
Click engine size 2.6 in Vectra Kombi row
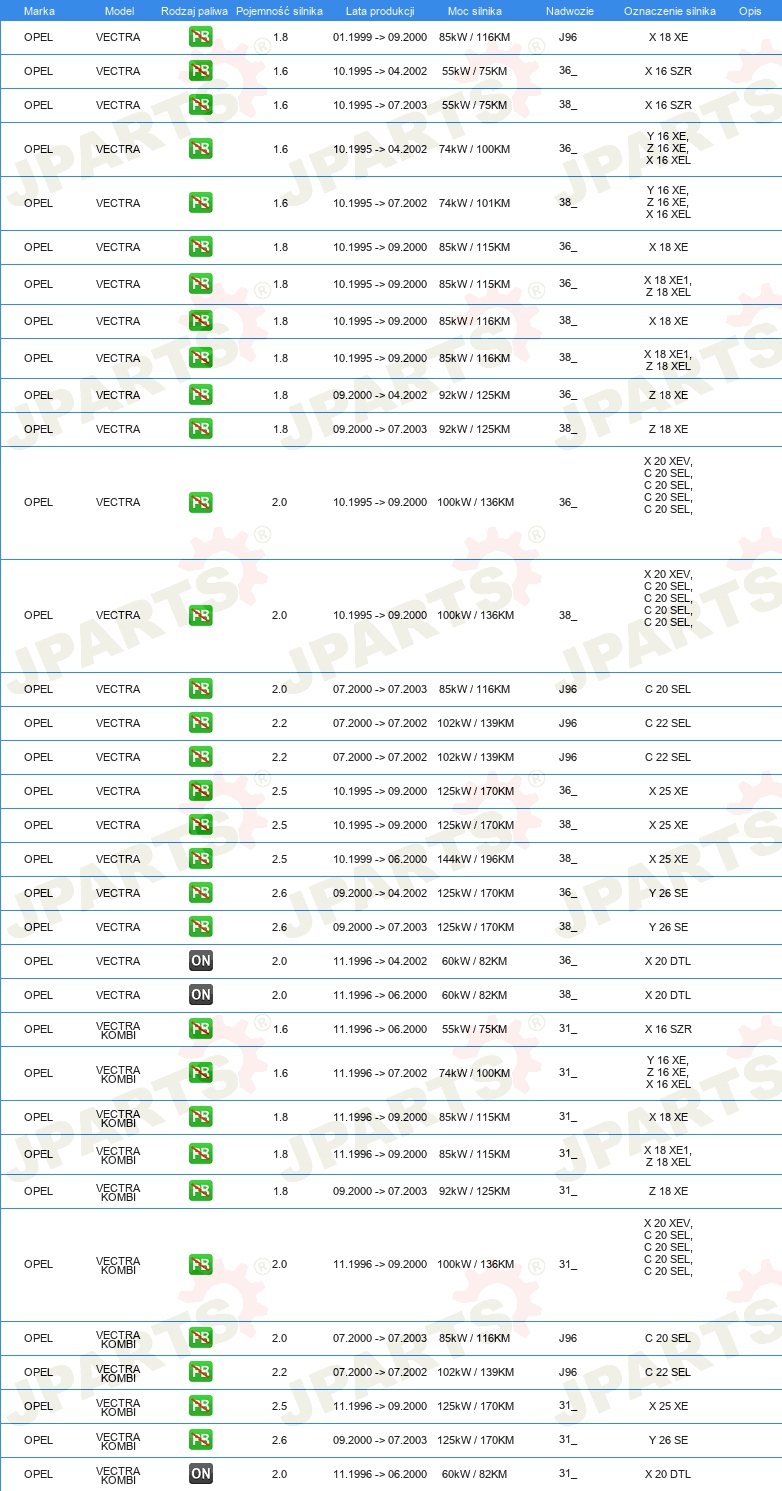click(x=280, y=1440)
